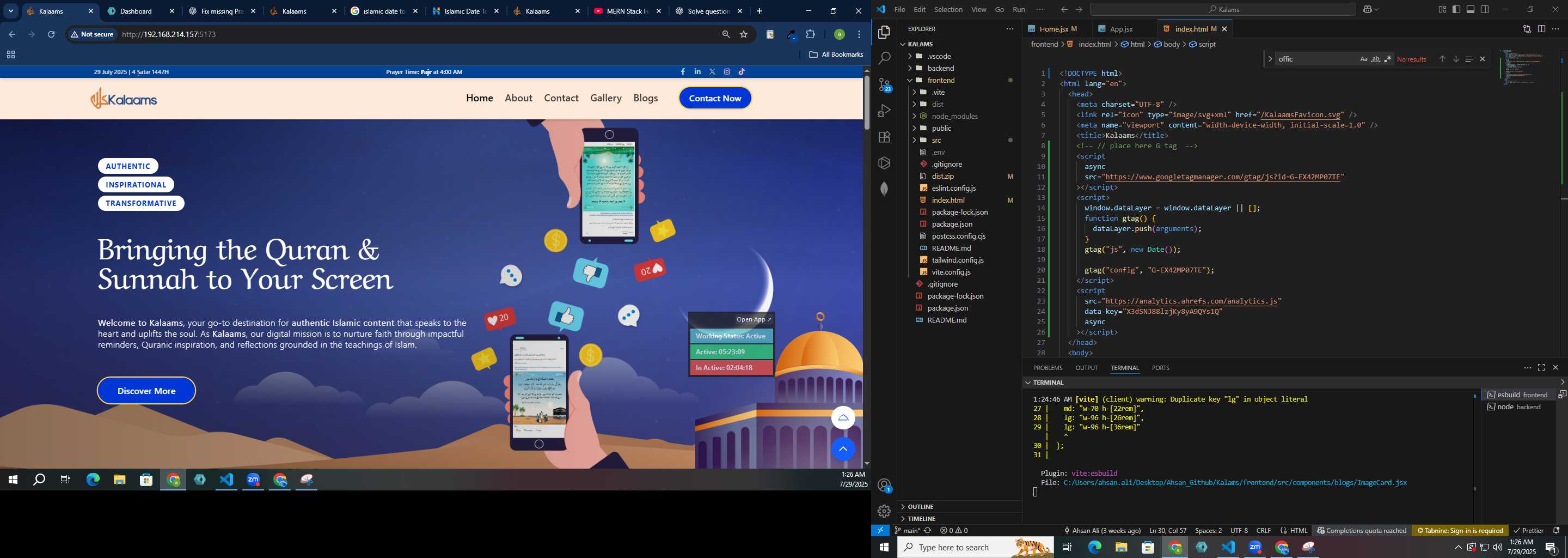Screen dimensions: 1568x558
Task: Toggle Find in Selection option
Action: click(1469, 59)
